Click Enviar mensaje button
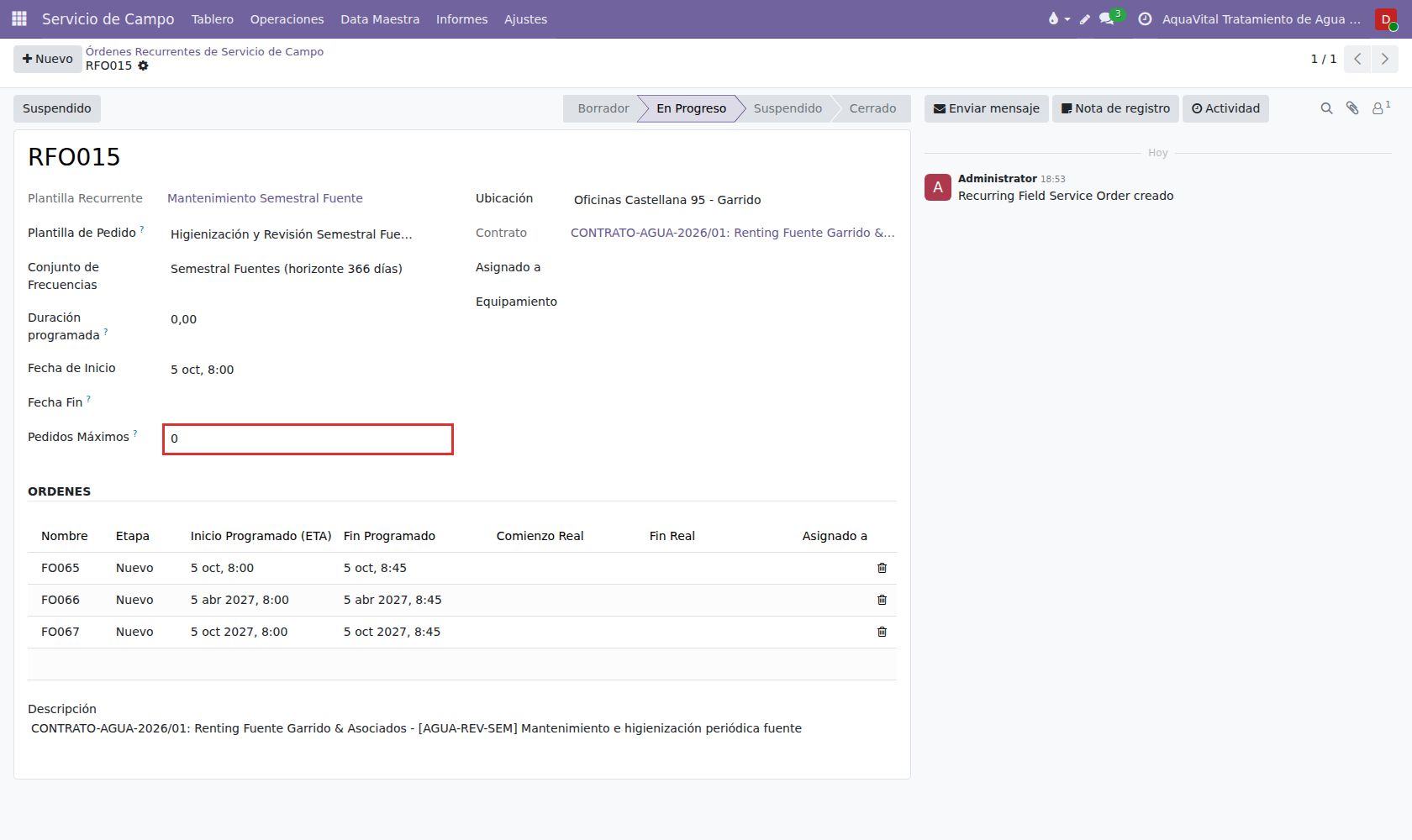Screen dimensions: 1412x840 tap(987, 108)
